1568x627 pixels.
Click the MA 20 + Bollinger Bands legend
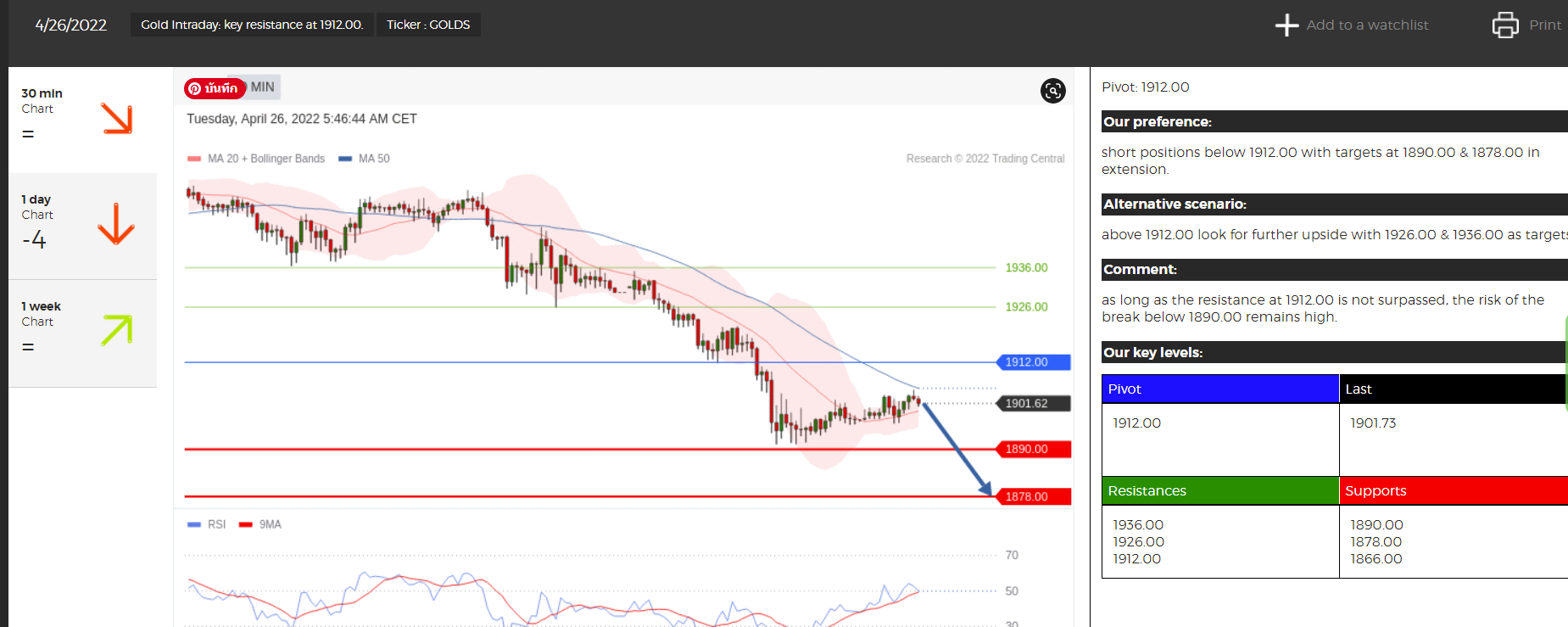256,159
